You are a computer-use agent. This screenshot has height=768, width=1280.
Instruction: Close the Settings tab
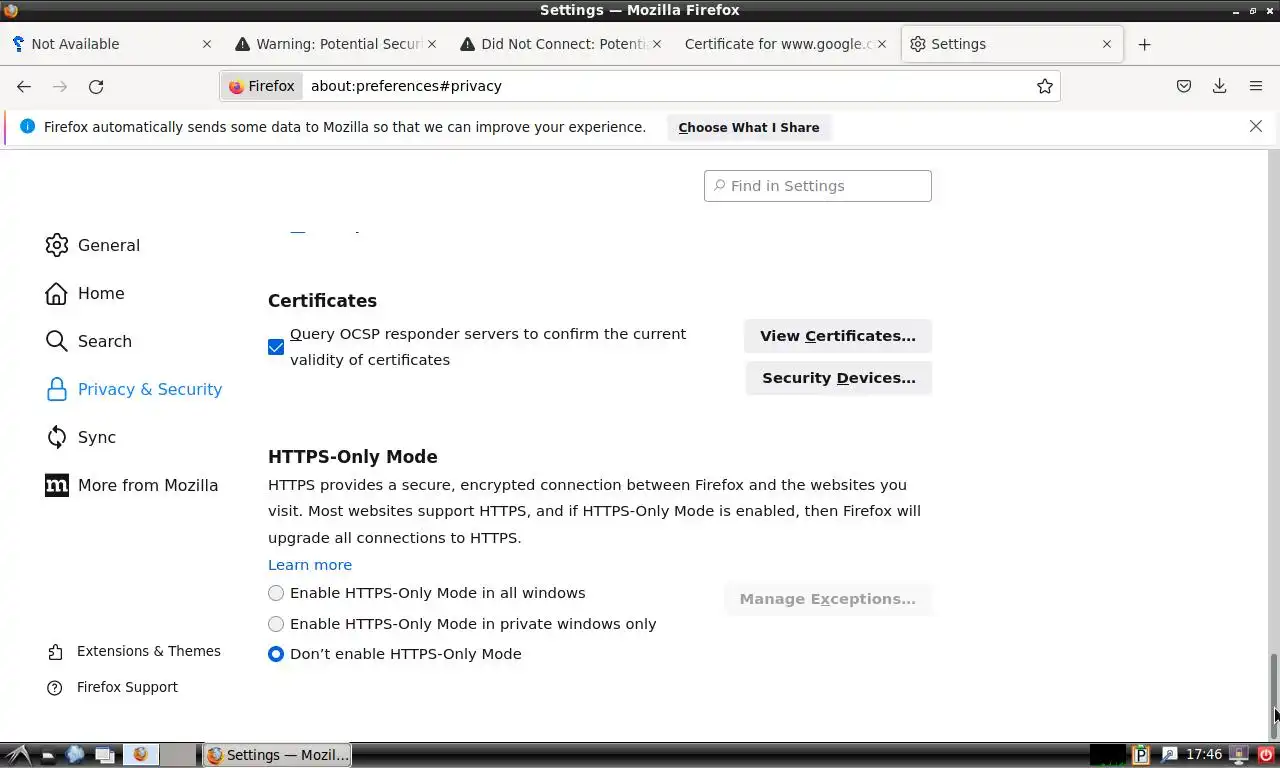(x=1107, y=44)
